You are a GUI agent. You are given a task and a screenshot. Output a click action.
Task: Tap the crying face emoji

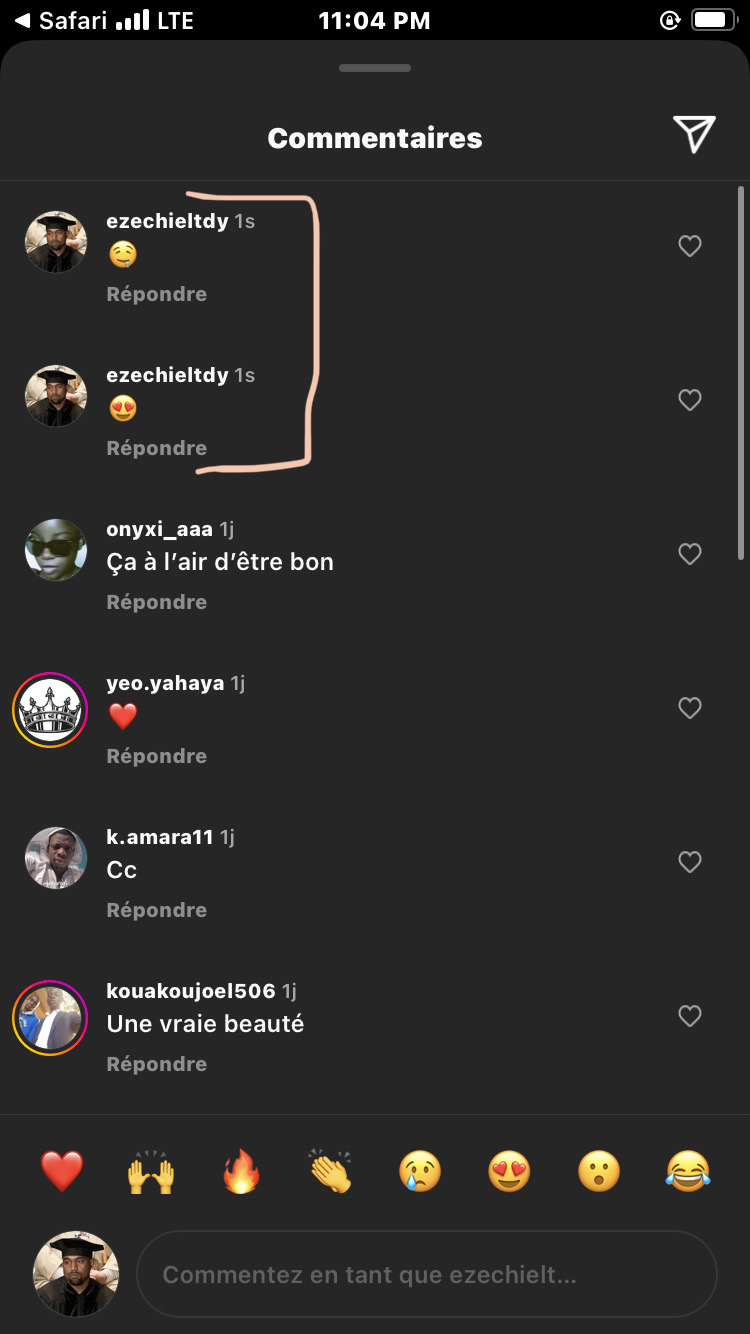[x=420, y=1171]
